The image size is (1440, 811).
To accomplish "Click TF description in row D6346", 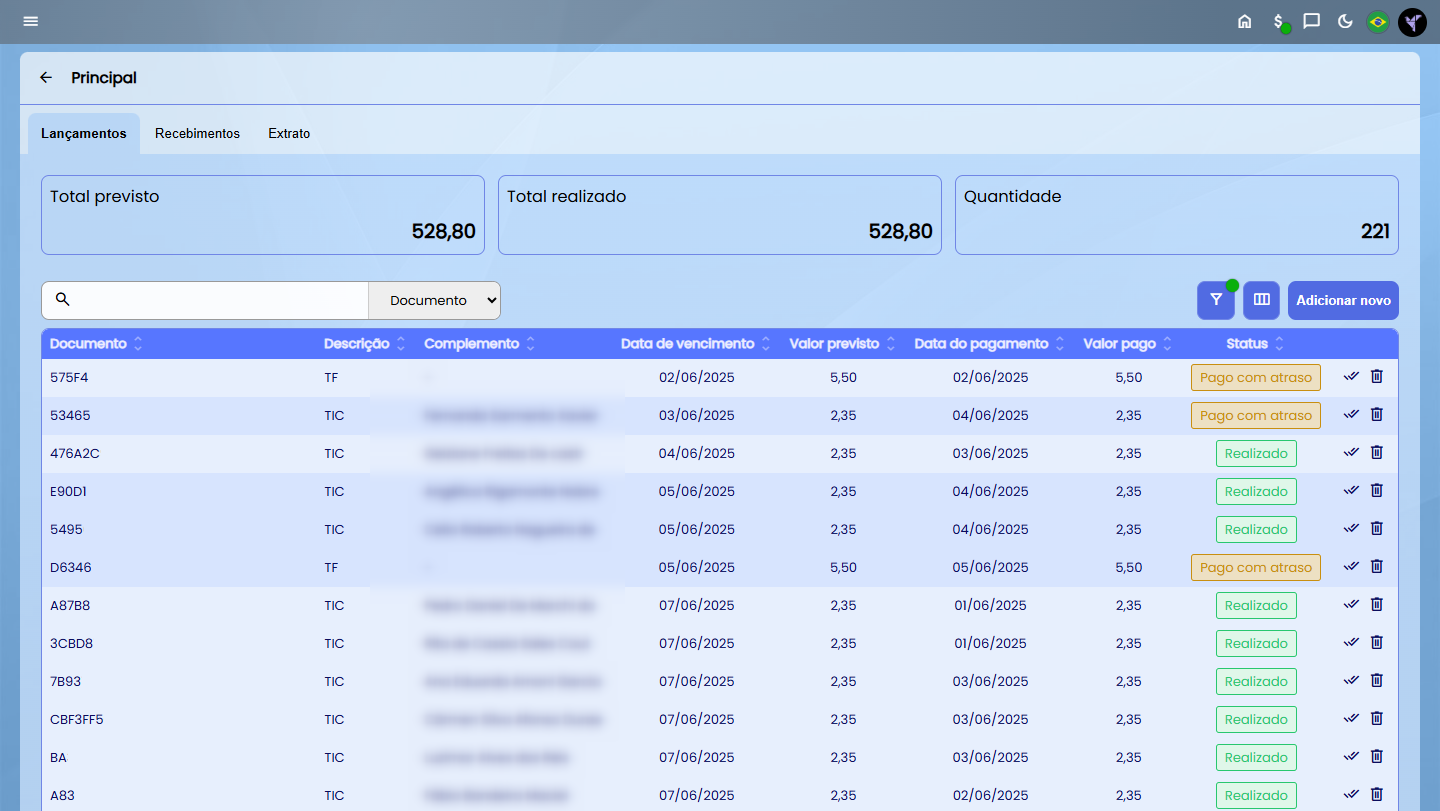I will pyautogui.click(x=331, y=567).
